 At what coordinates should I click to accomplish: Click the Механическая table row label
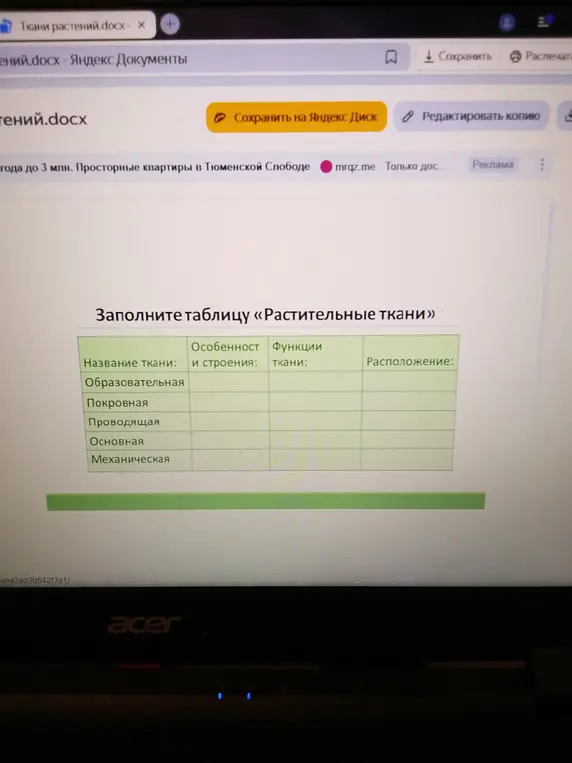130,459
